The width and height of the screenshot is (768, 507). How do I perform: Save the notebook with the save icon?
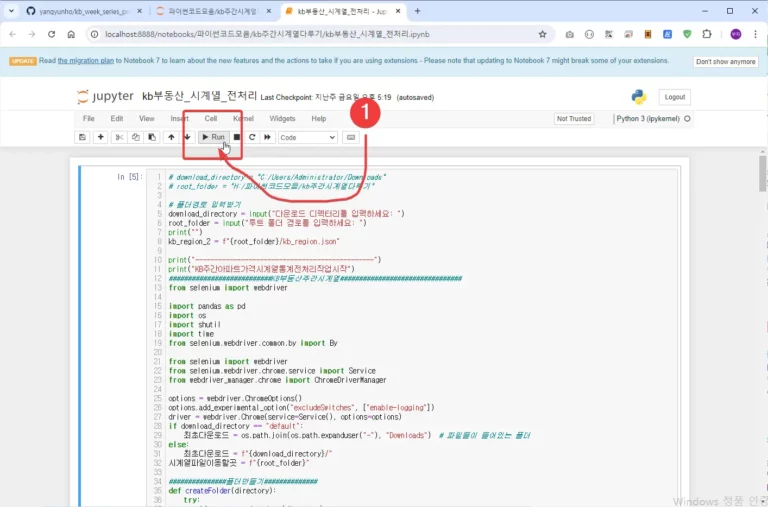coord(82,138)
